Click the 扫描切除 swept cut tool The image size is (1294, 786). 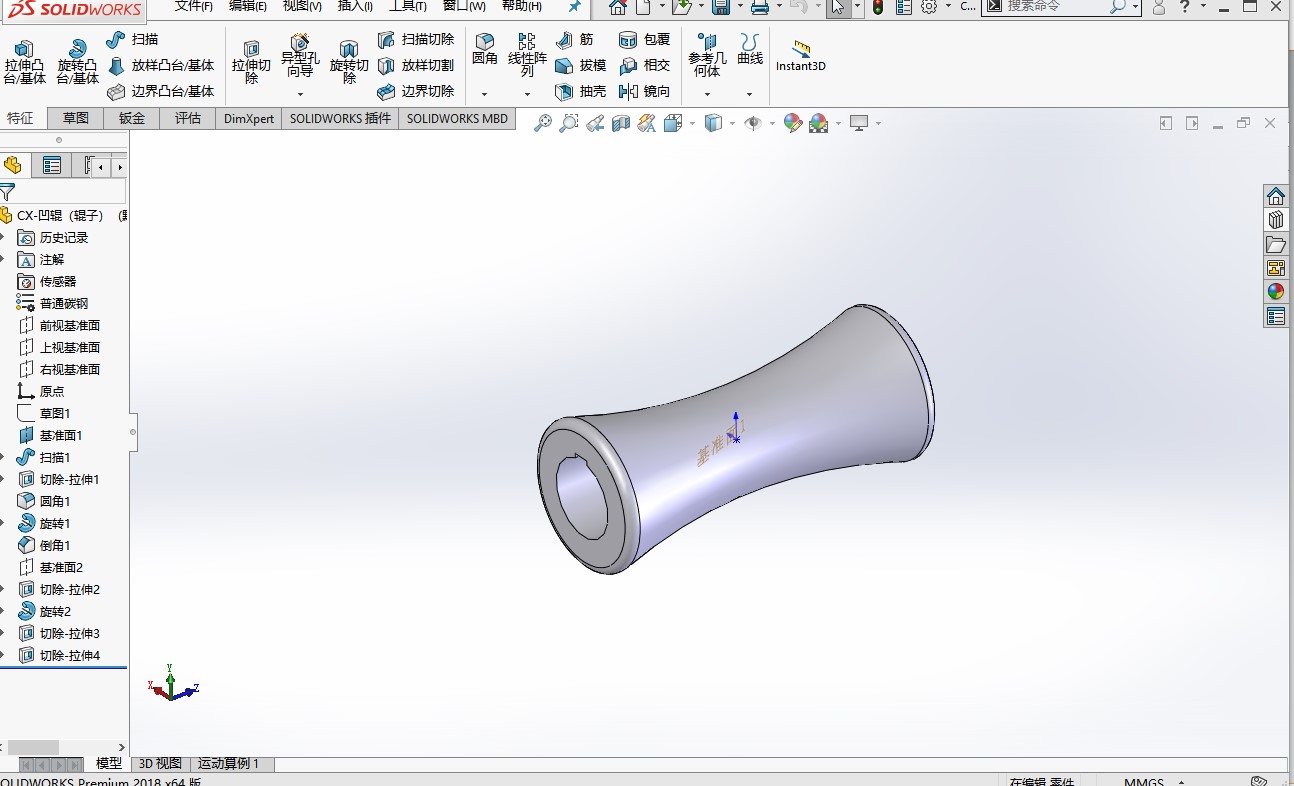point(415,39)
